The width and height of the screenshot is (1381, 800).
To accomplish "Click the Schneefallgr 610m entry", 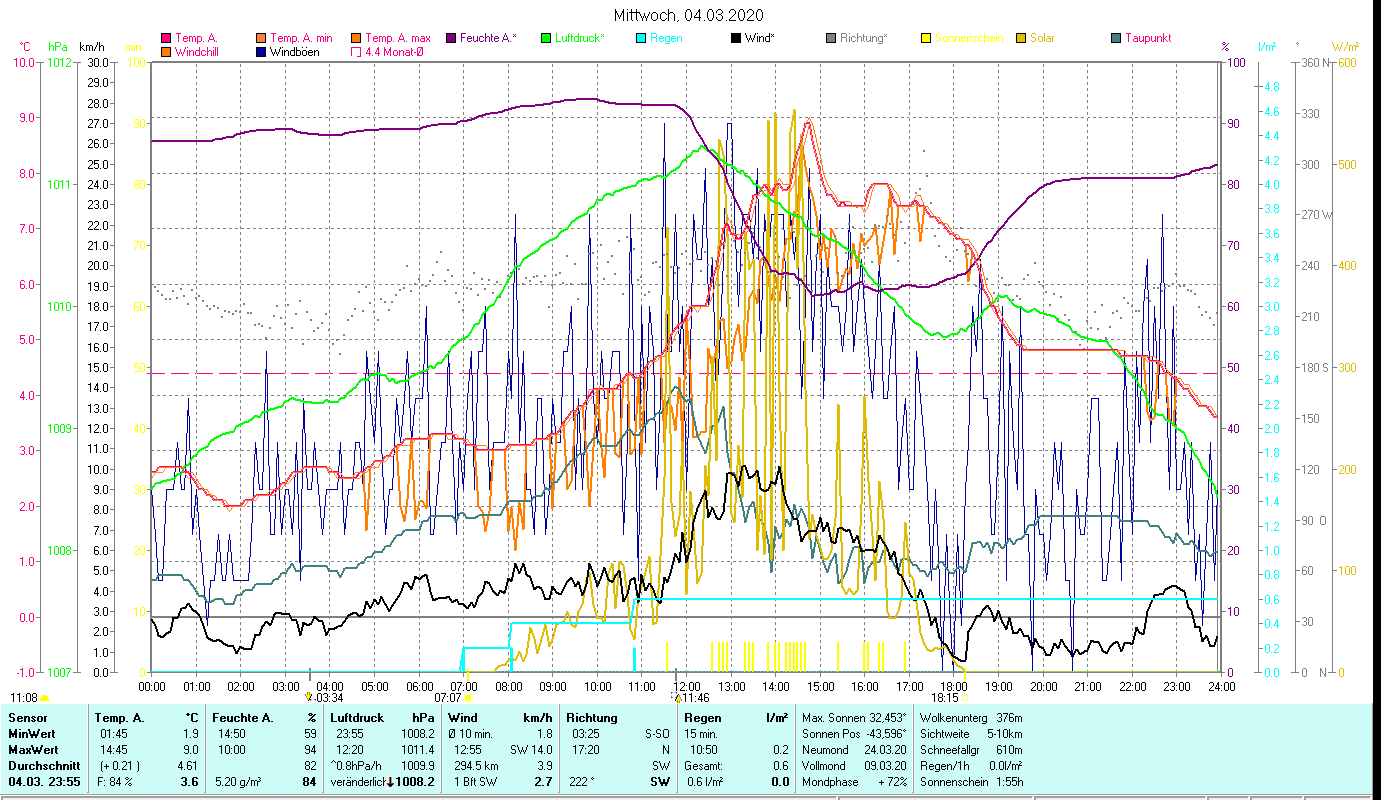I will pos(970,750).
